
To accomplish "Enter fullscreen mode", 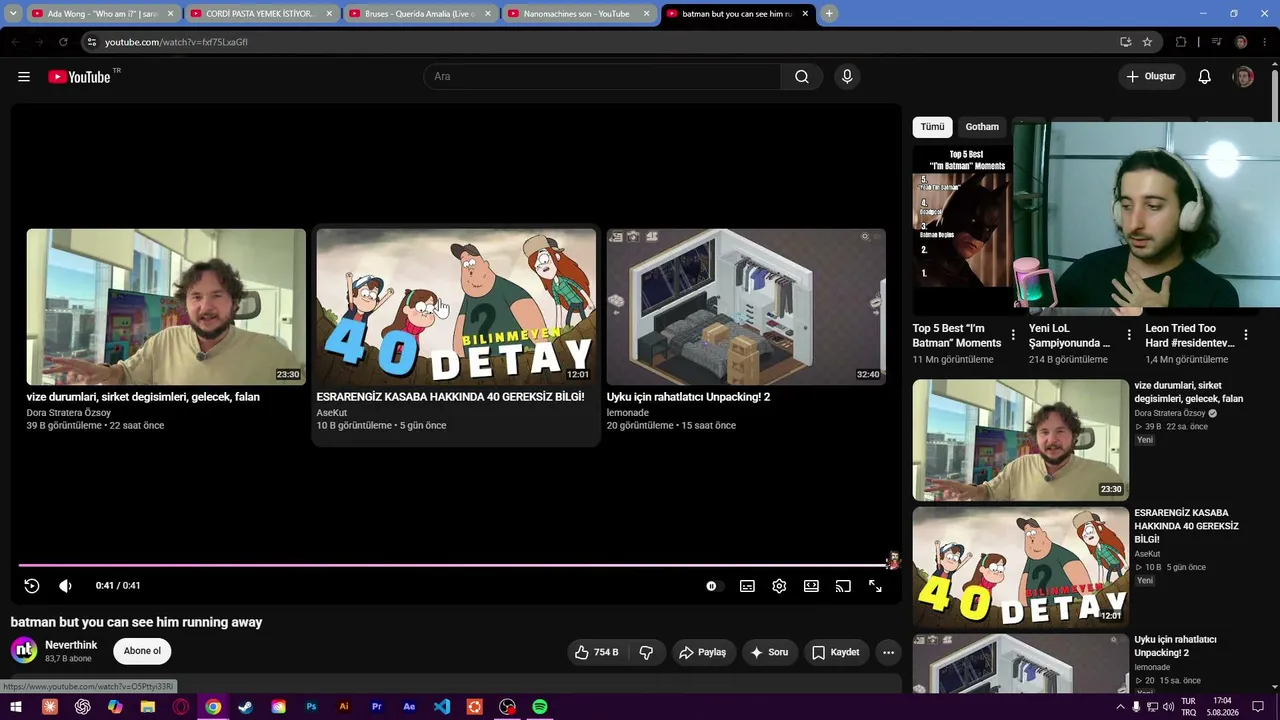I will tap(875, 586).
